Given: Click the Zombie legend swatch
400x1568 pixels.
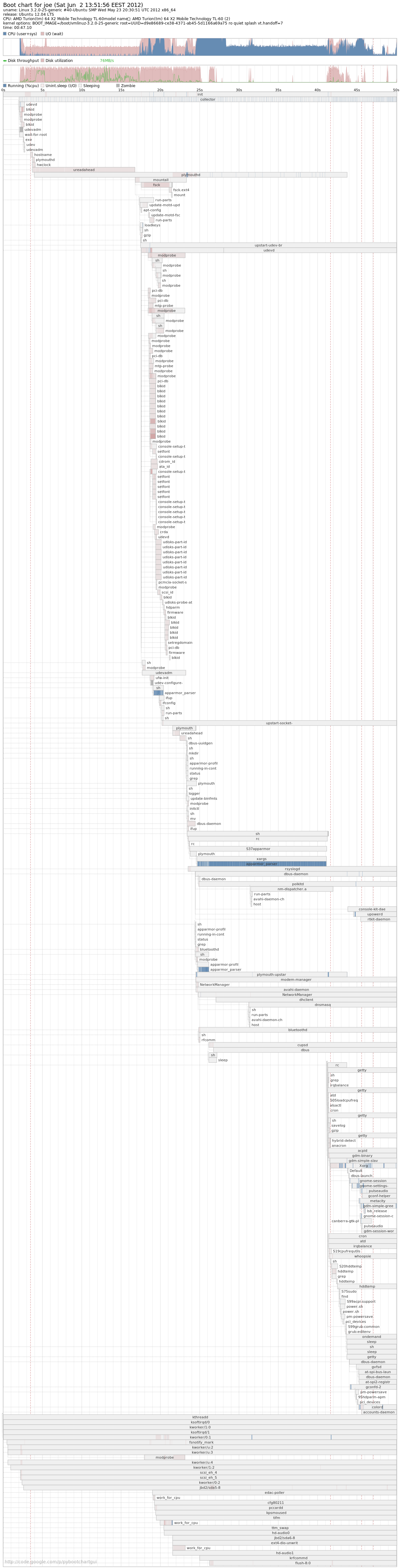Looking at the screenshot, I should point(118,86).
